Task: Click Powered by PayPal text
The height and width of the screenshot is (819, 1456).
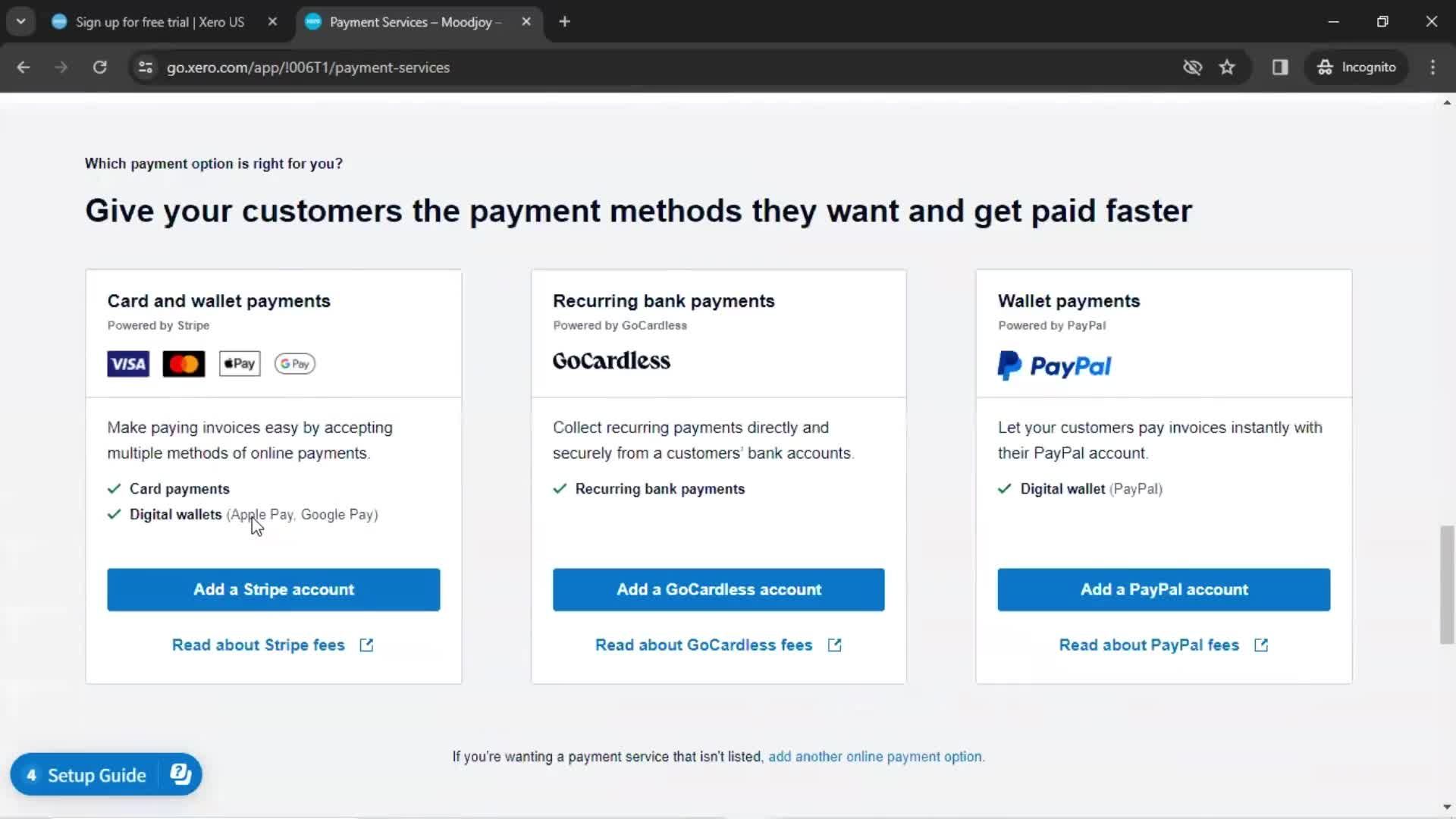Action: [1051, 325]
